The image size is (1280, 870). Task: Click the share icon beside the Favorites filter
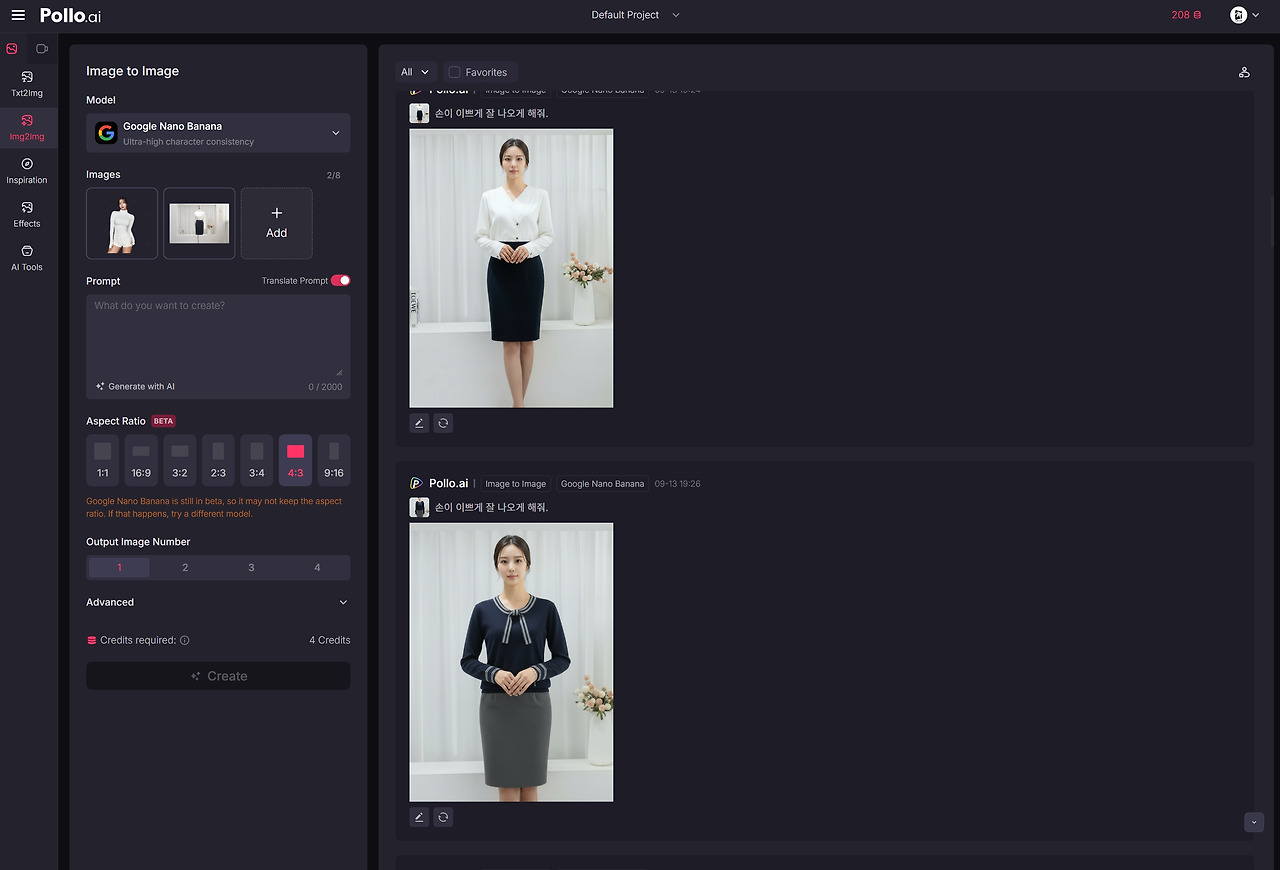click(1244, 72)
